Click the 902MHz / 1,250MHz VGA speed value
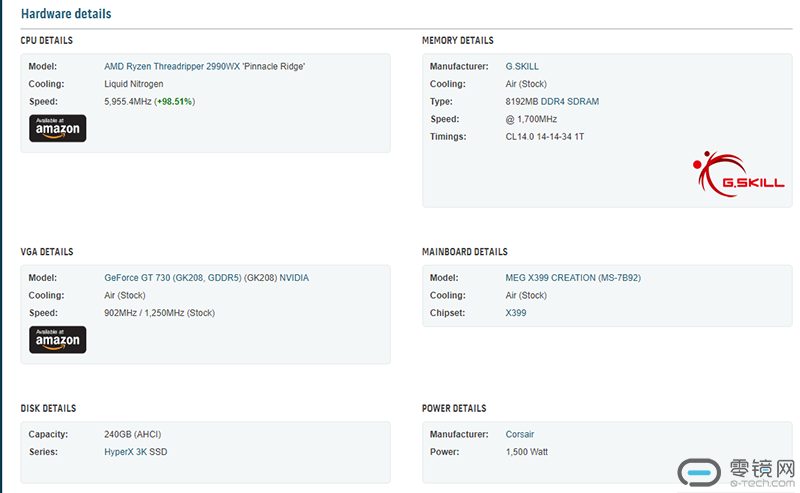Viewport: 800px width, 493px height. tap(159, 313)
